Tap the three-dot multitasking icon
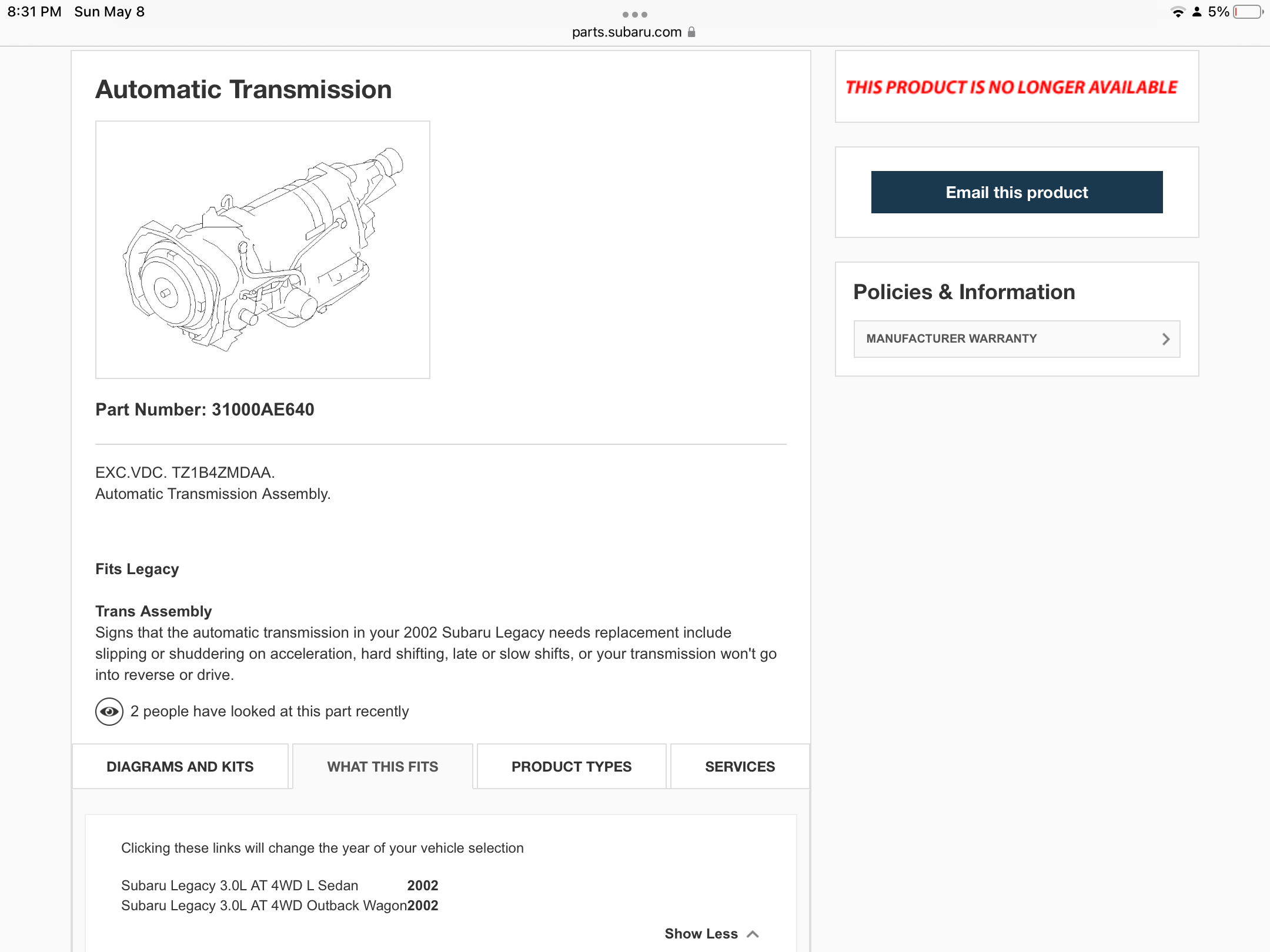 point(635,14)
